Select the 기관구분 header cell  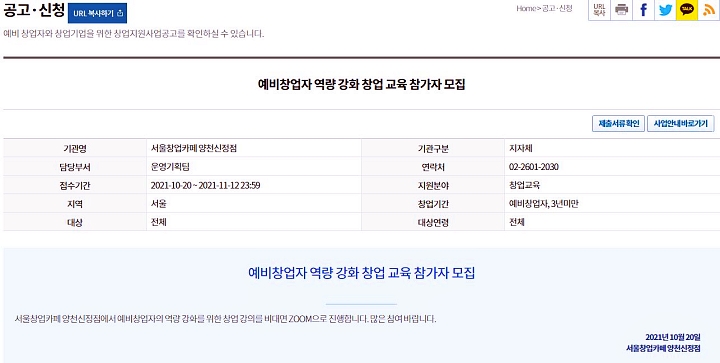pos(433,149)
